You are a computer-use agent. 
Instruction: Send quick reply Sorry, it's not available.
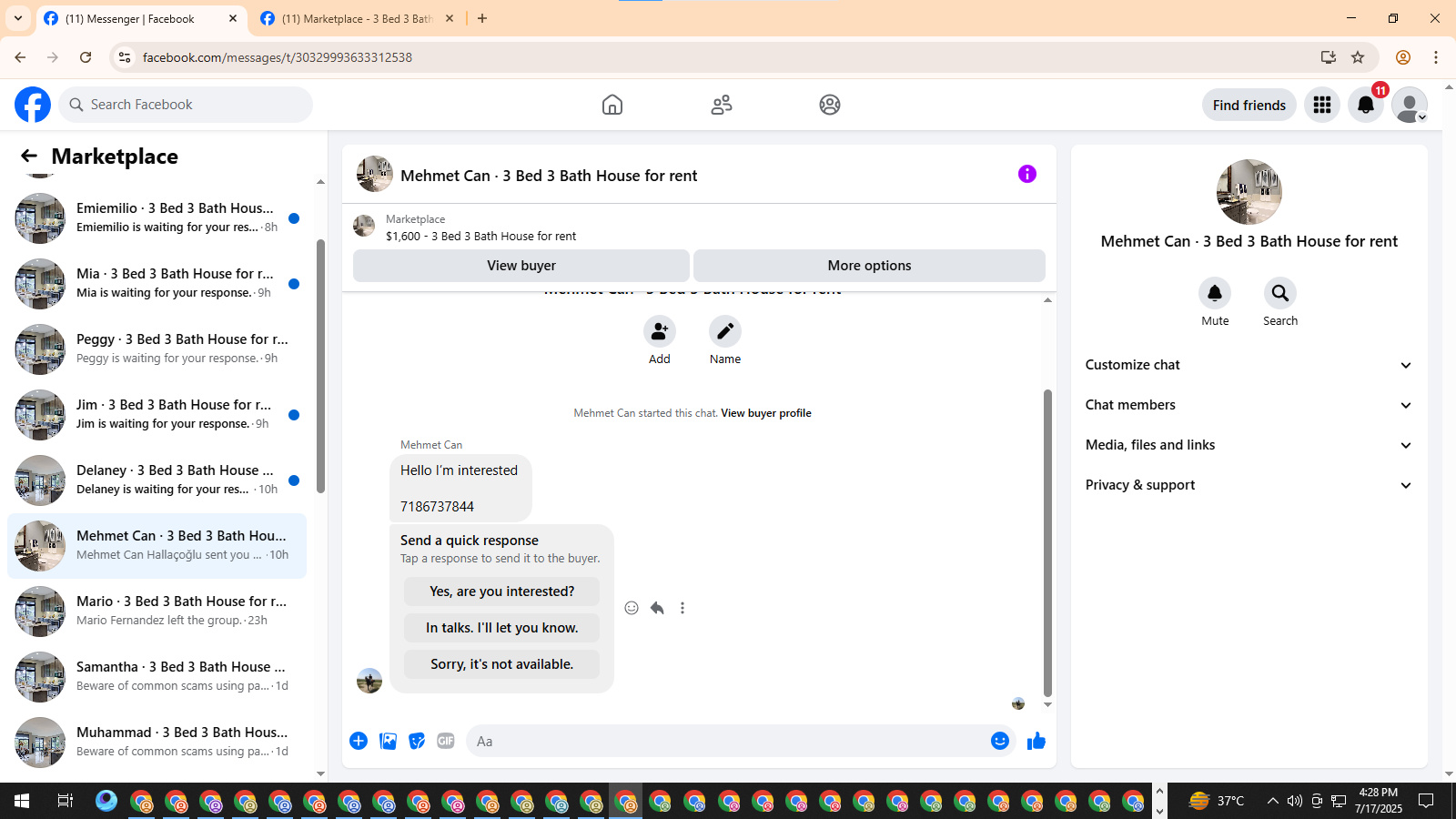[x=502, y=664]
